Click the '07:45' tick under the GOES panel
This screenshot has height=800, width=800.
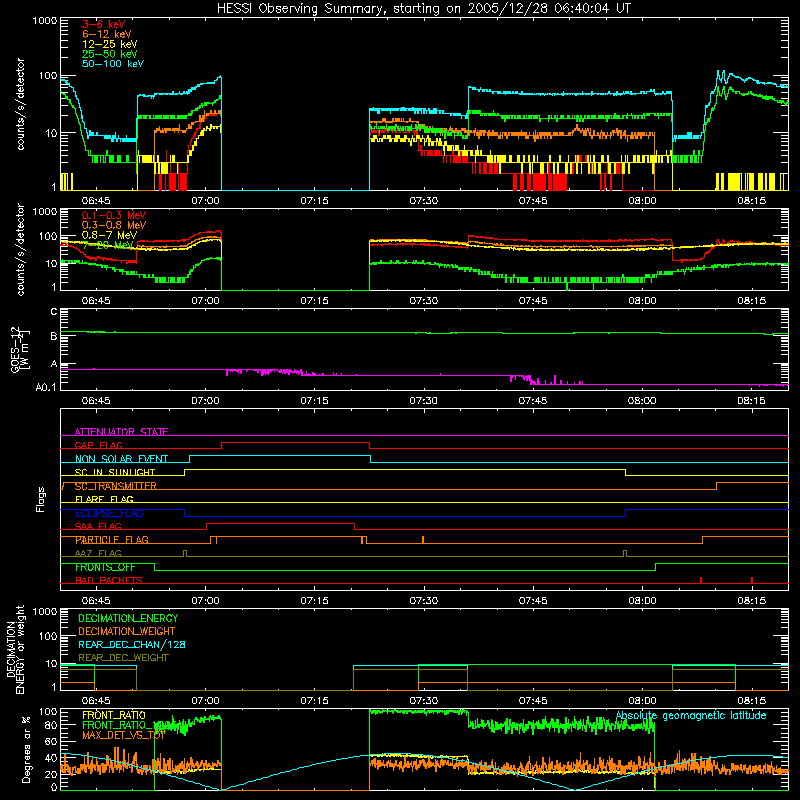(533, 401)
